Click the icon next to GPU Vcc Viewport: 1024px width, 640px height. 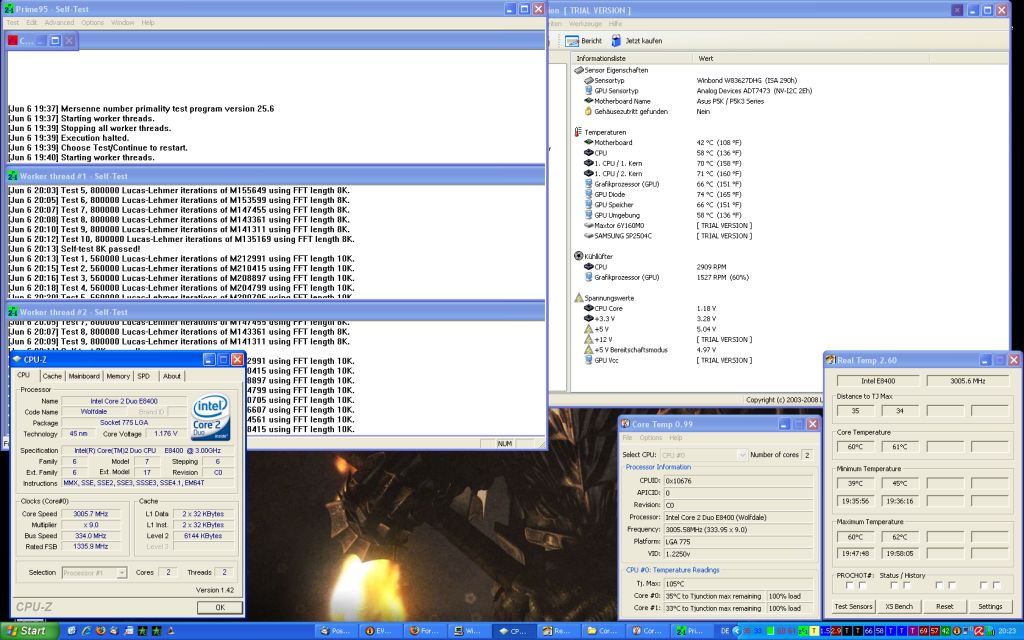[x=588, y=360]
